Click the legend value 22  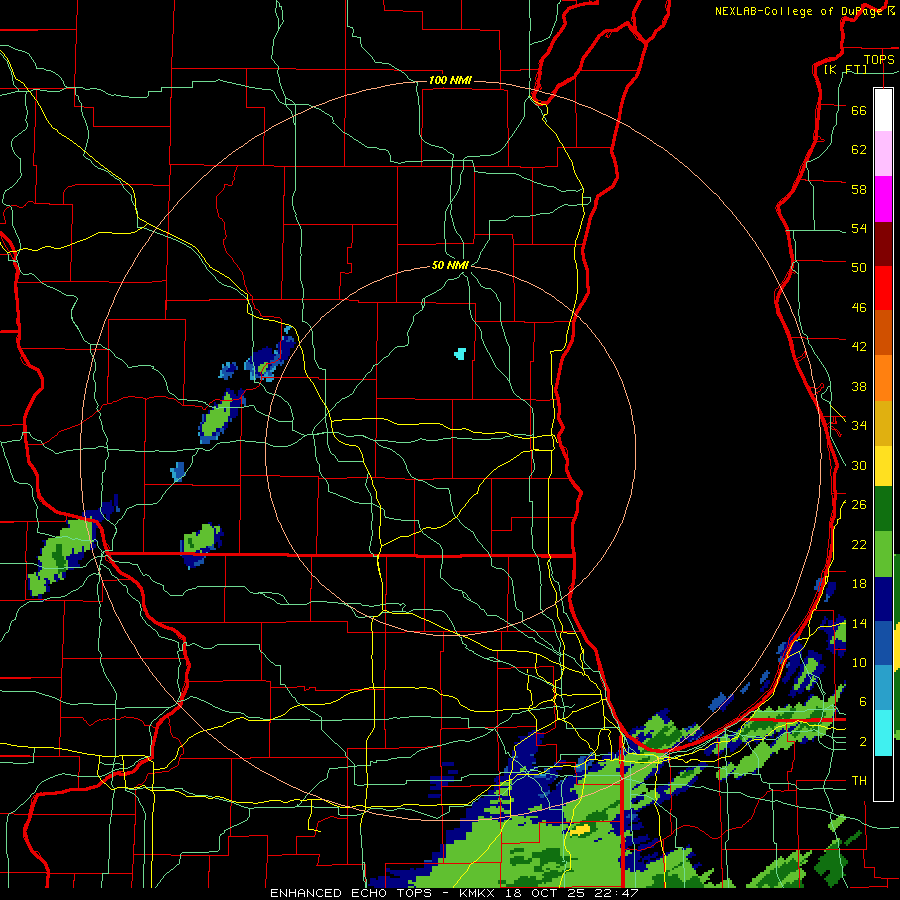[x=859, y=545]
